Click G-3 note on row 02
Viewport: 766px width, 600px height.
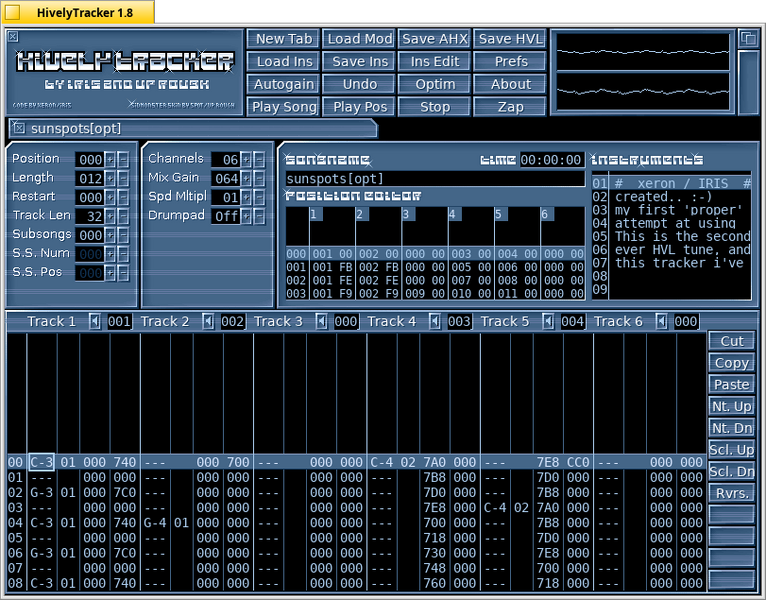tap(42, 493)
